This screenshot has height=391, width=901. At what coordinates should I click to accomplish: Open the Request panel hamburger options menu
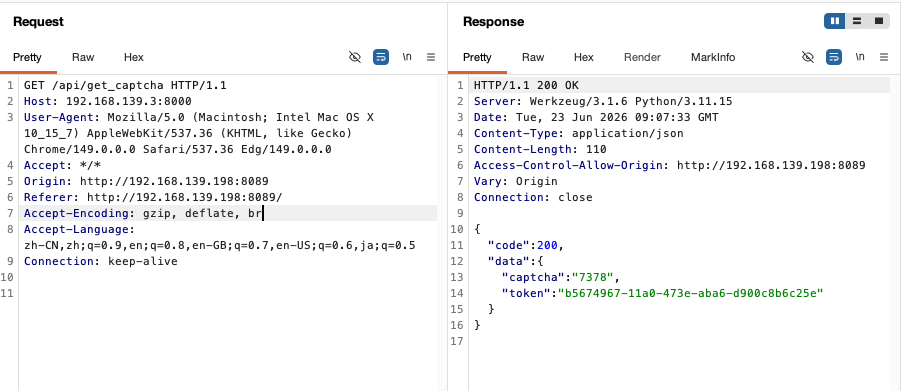pyautogui.click(x=431, y=57)
